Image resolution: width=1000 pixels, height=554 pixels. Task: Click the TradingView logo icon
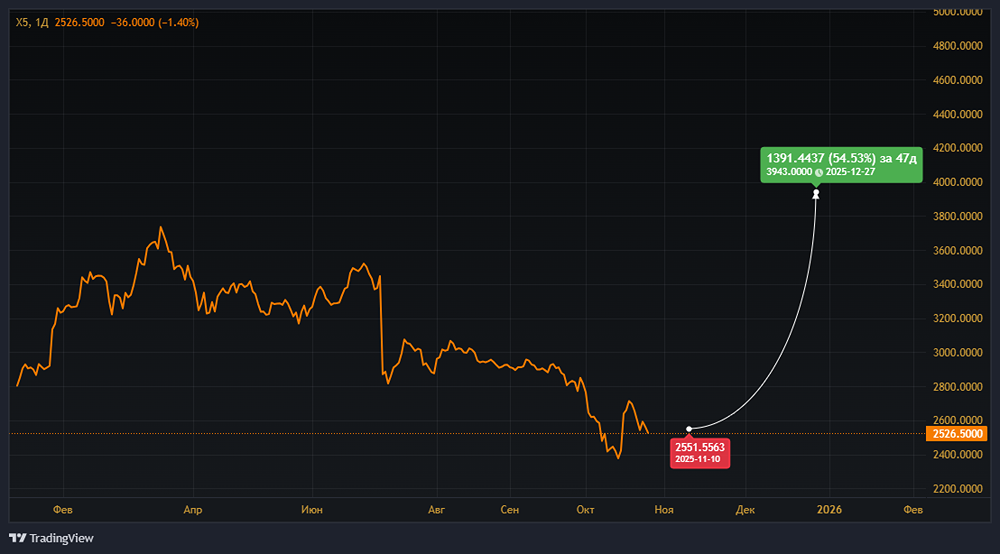point(17,538)
